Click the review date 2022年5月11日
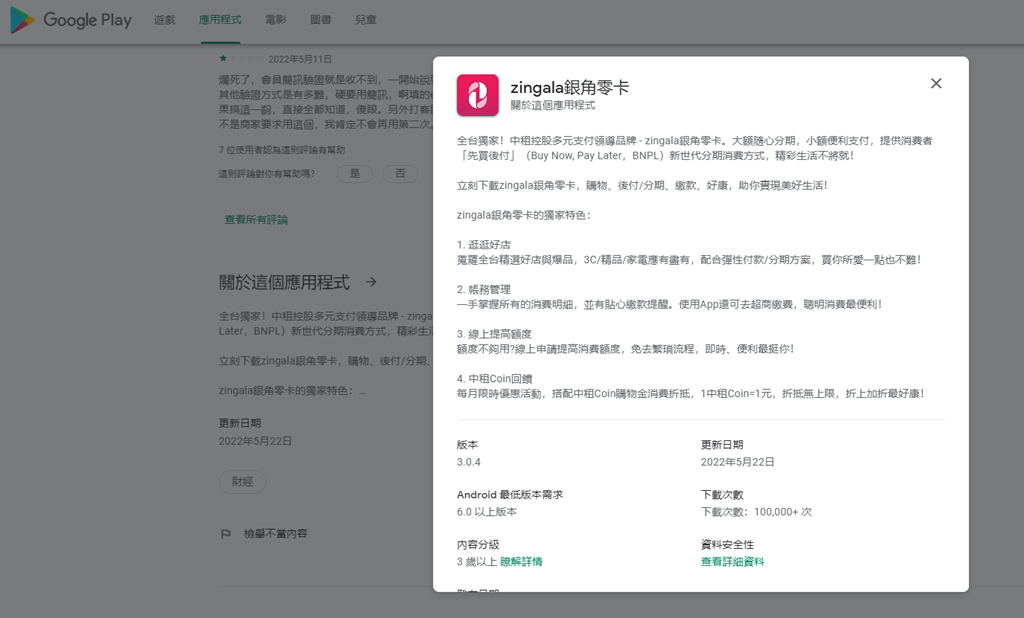Image resolution: width=1024 pixels, height=618 pixels. [300, 59]
